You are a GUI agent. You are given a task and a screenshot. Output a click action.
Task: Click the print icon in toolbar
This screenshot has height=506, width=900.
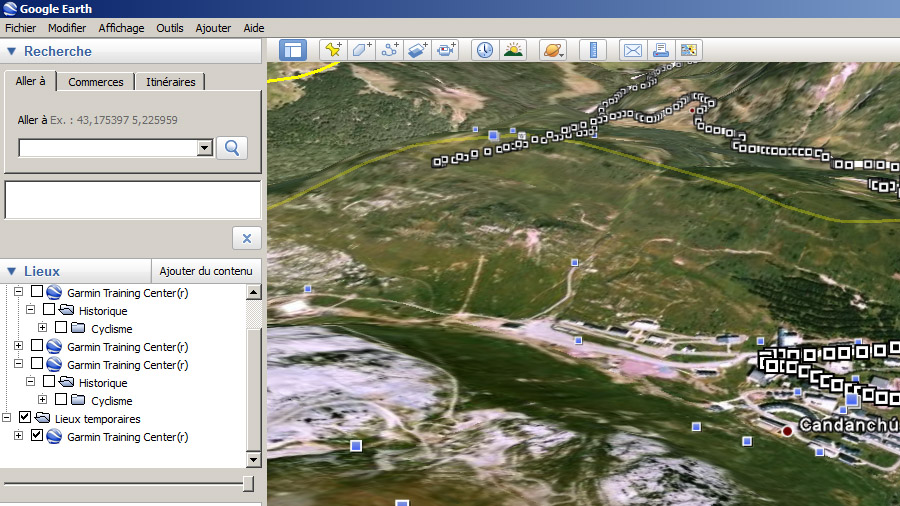click(x=660, y=49)
